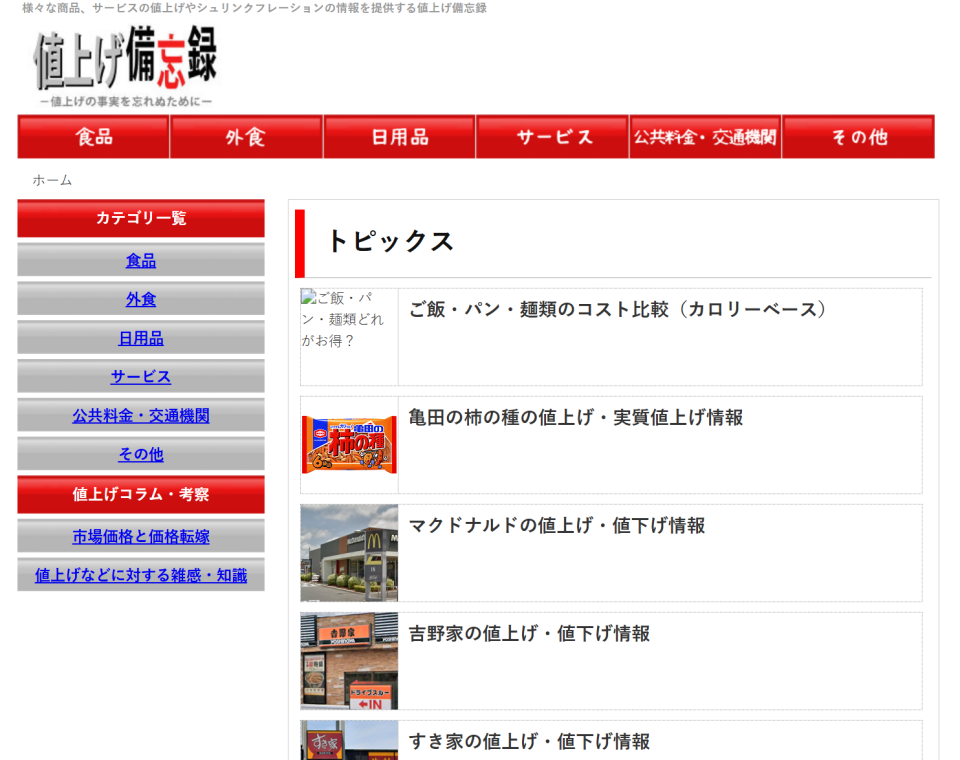Click the トピックス section heading

390,241
